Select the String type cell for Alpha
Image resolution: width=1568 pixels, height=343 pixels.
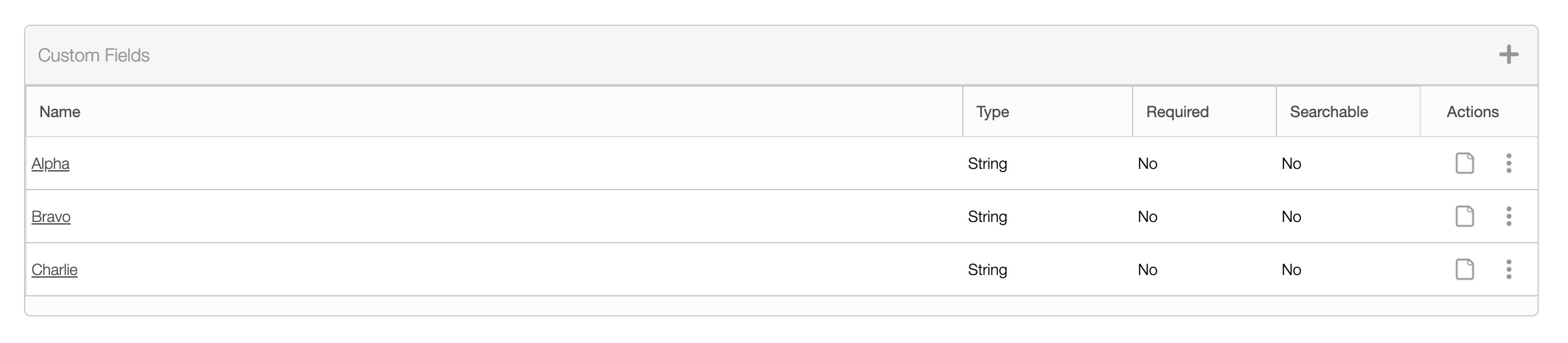pyautogui.click(x=987, y=164)
